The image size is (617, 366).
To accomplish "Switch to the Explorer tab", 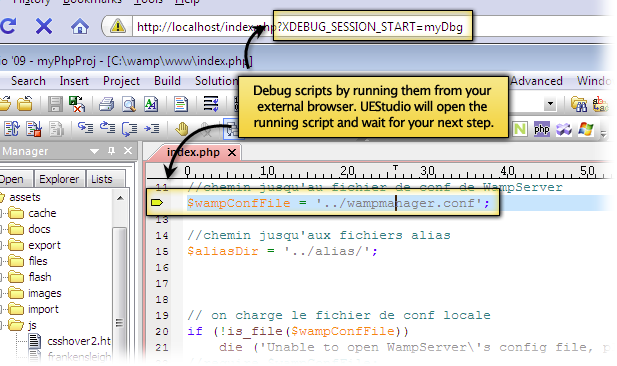I will point(59,179).
